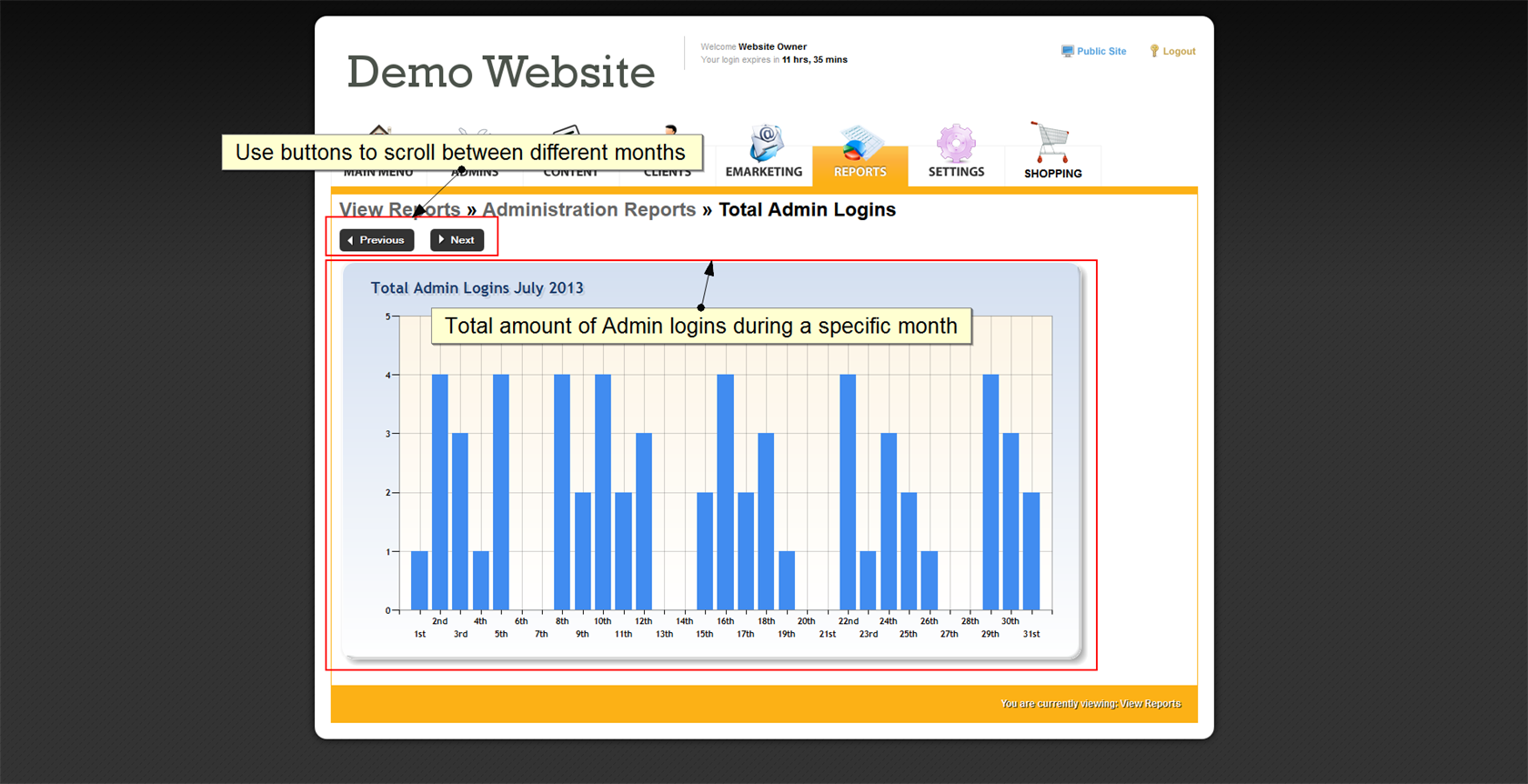This screenshot has width=1528, height=784.
Task: Click the Logout key icon
Action: pos(1154,52)
